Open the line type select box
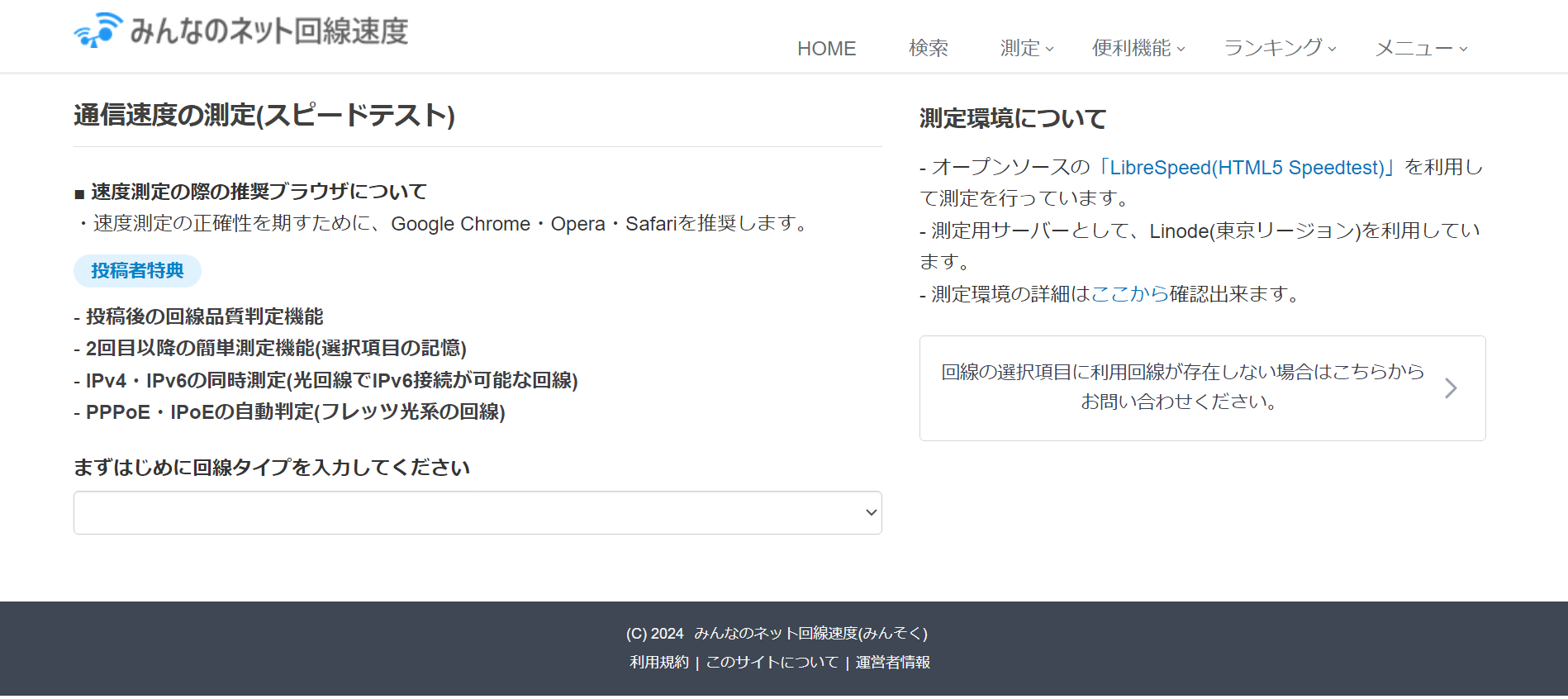 coord(477,513)
